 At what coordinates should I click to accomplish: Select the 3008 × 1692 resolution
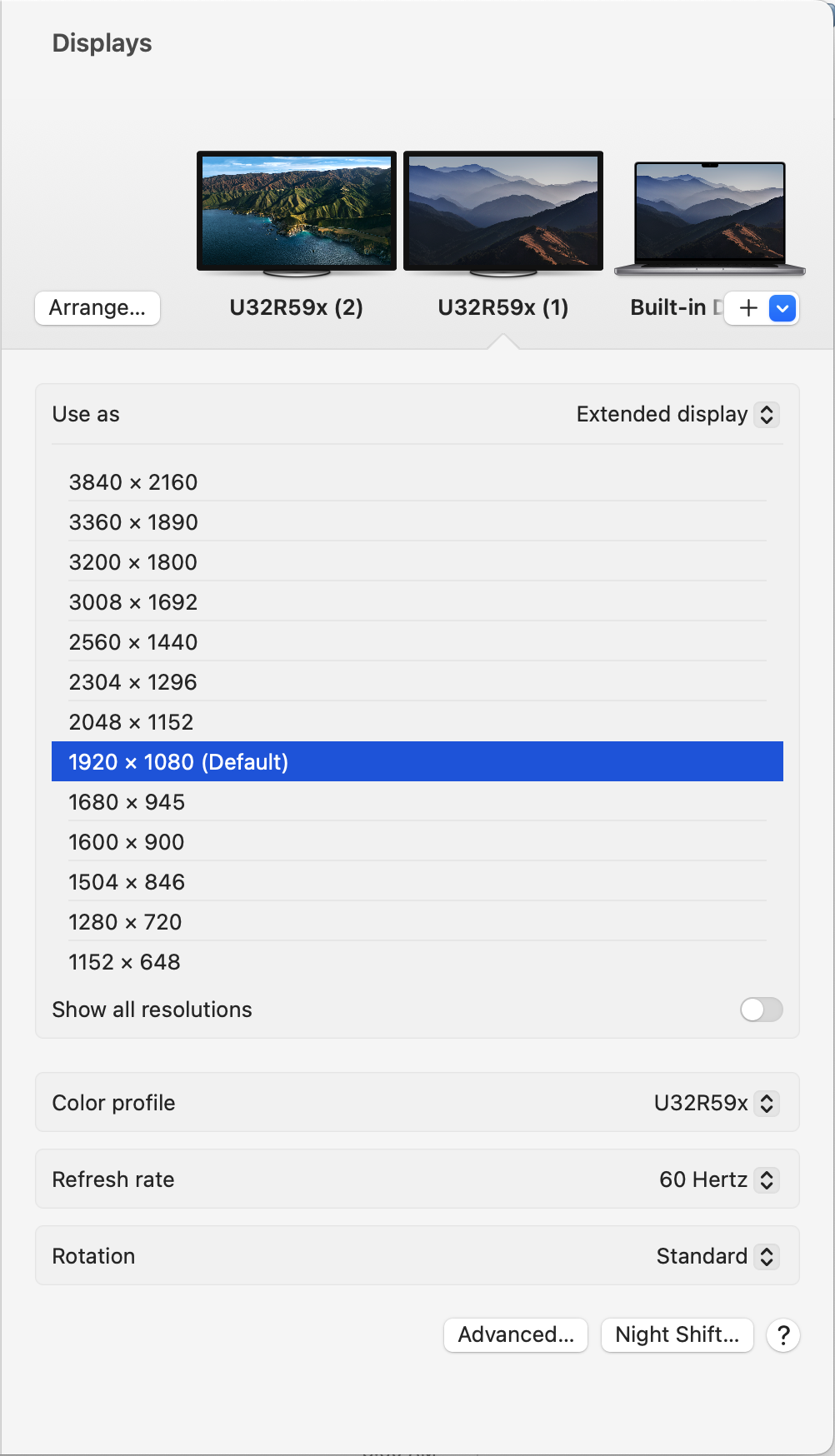click(x=133, y=602)
